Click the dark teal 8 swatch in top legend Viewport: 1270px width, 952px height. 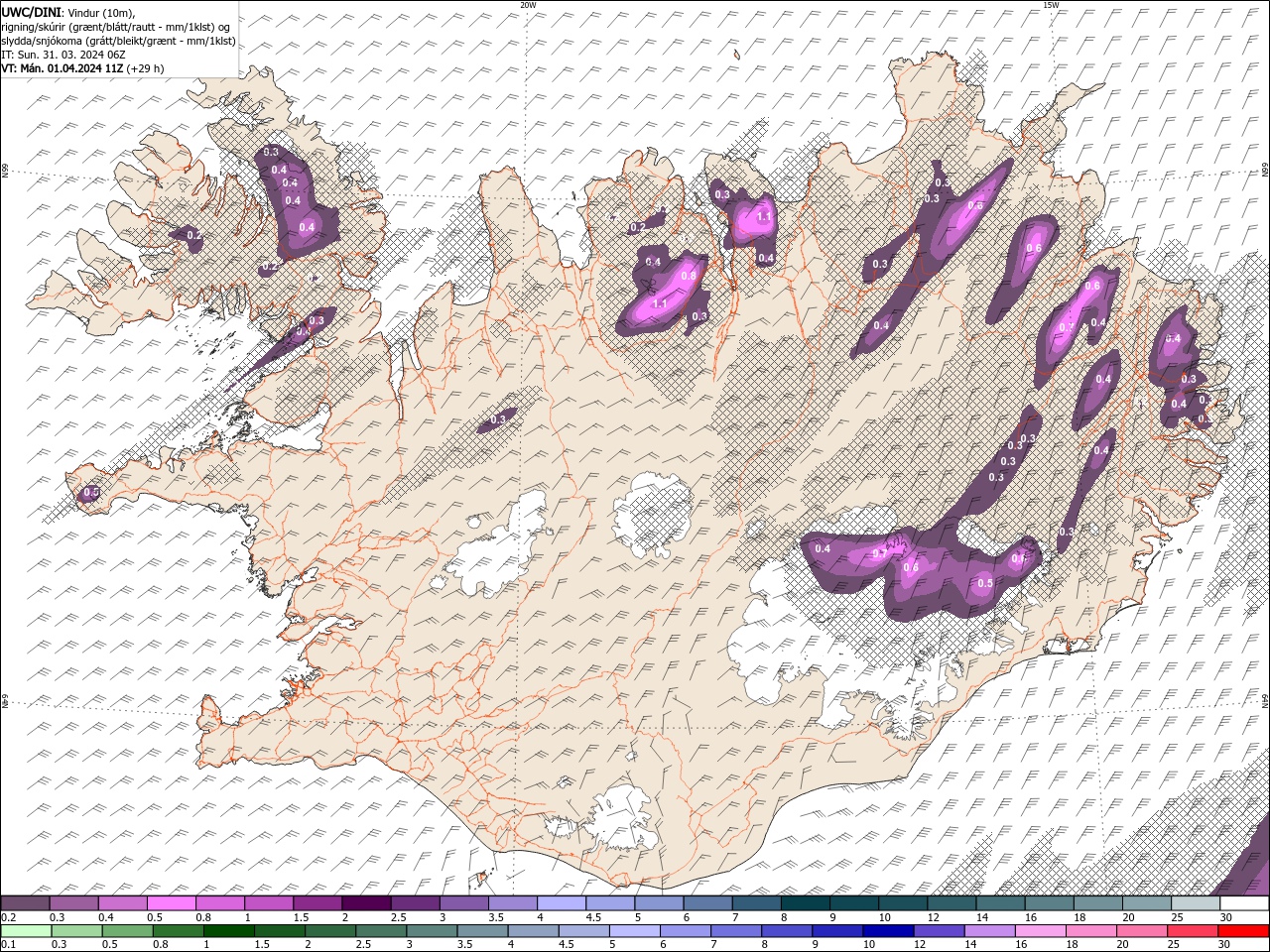(805, 903)
